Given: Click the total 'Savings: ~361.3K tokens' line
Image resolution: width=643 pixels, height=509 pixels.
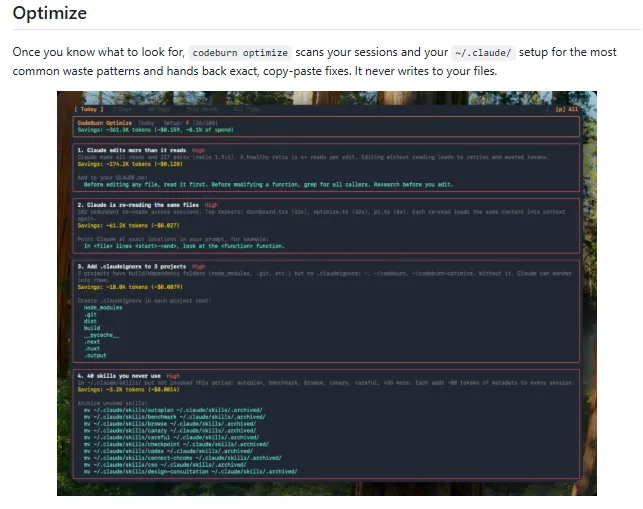Looking at the screenshot, I should click(x=155, y=130).
